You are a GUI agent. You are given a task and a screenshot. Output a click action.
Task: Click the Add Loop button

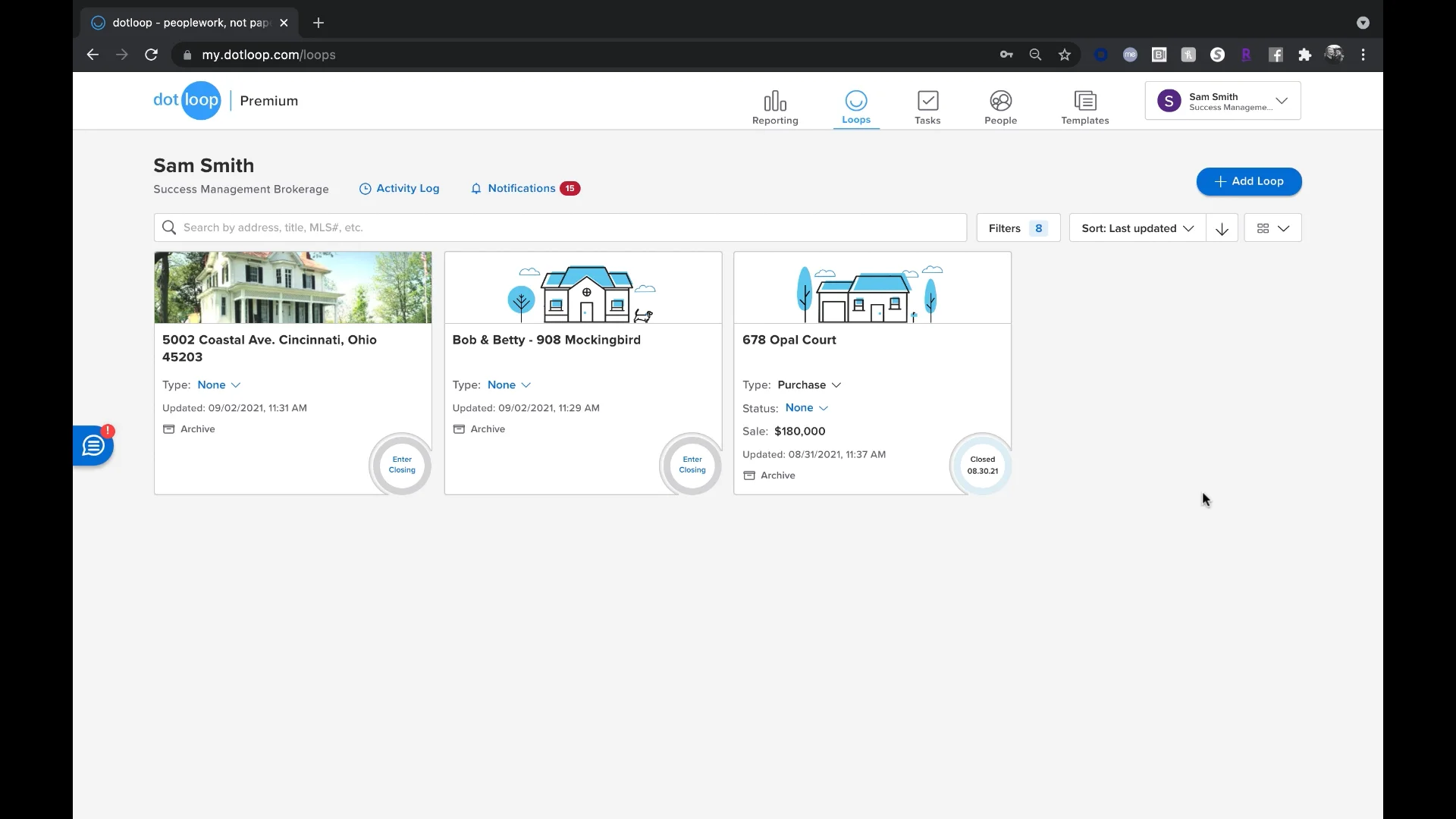tap(1248, 181)
